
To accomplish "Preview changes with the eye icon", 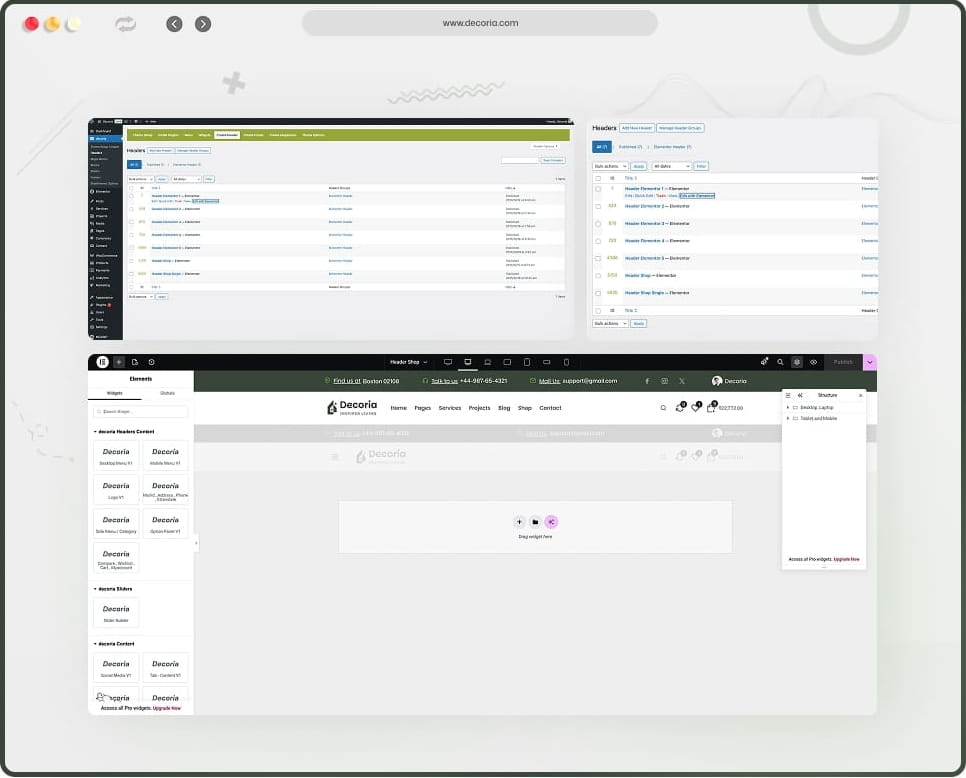I will coord(814,362).
